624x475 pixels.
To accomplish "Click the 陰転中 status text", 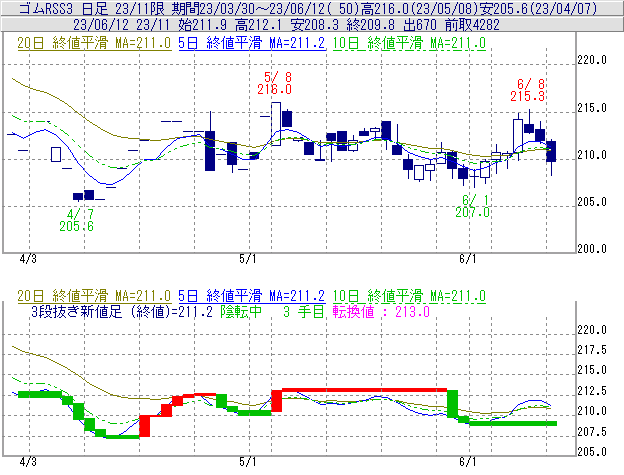I will click(x=241, y=311).
